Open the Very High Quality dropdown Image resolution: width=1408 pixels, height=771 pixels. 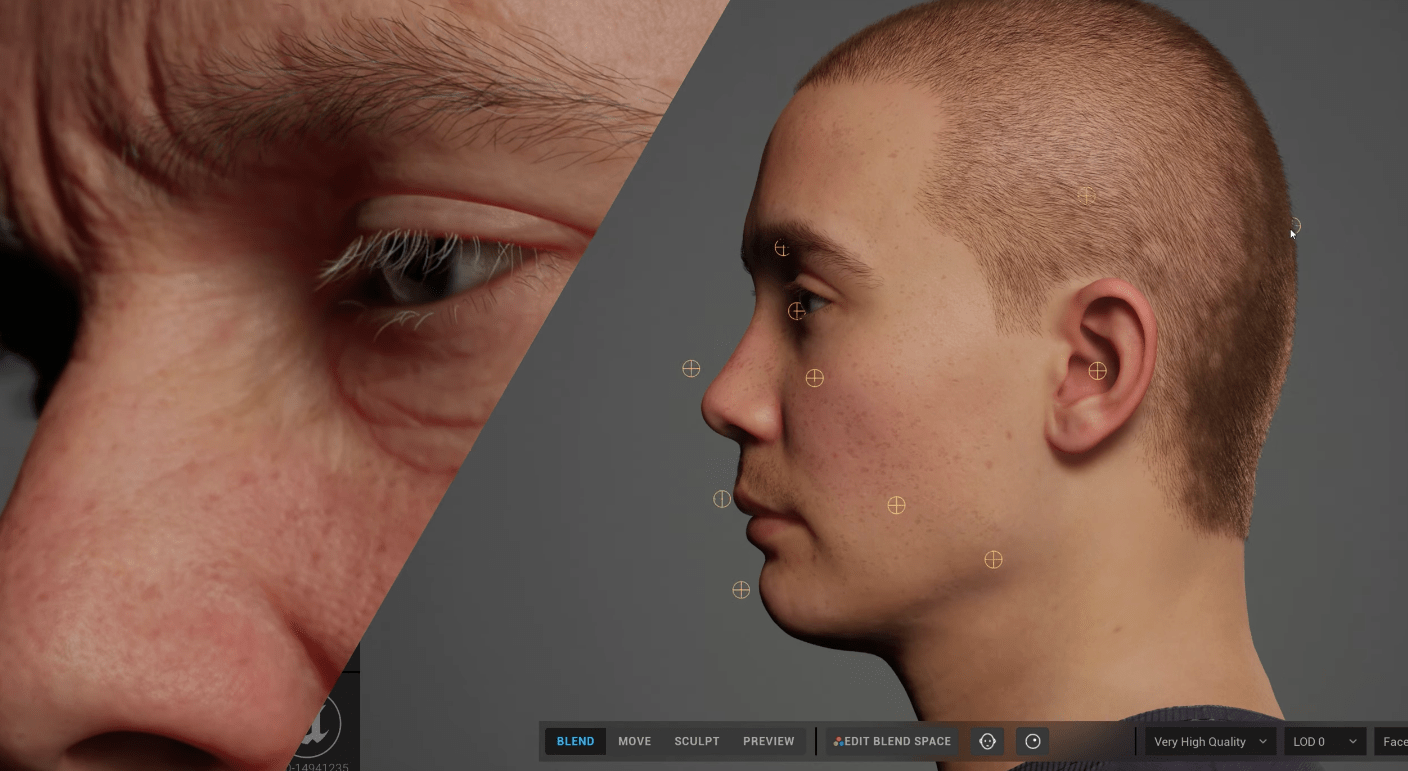tap(1210, 741)
